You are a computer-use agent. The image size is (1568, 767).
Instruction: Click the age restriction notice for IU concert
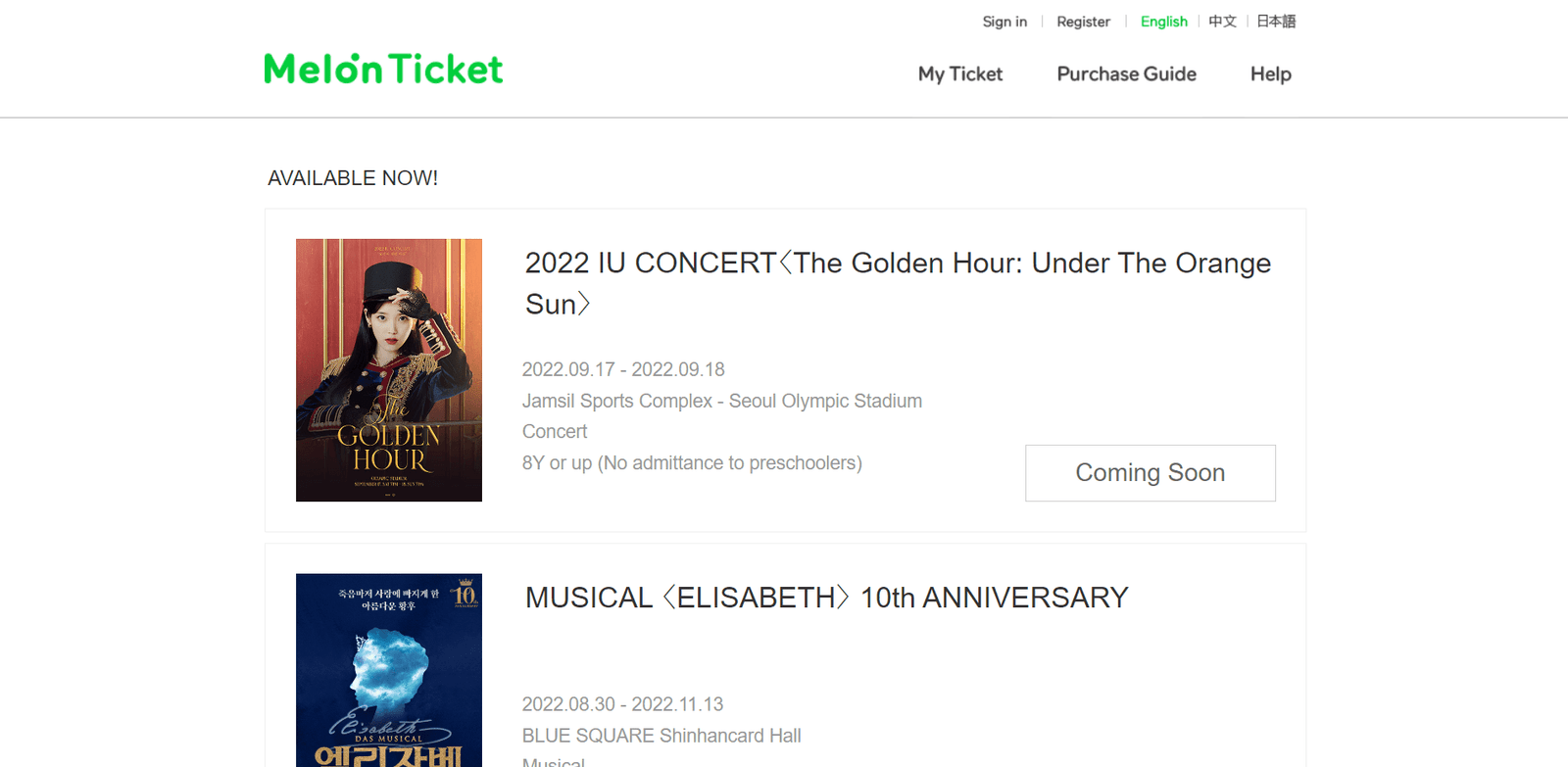click(692, 462)
